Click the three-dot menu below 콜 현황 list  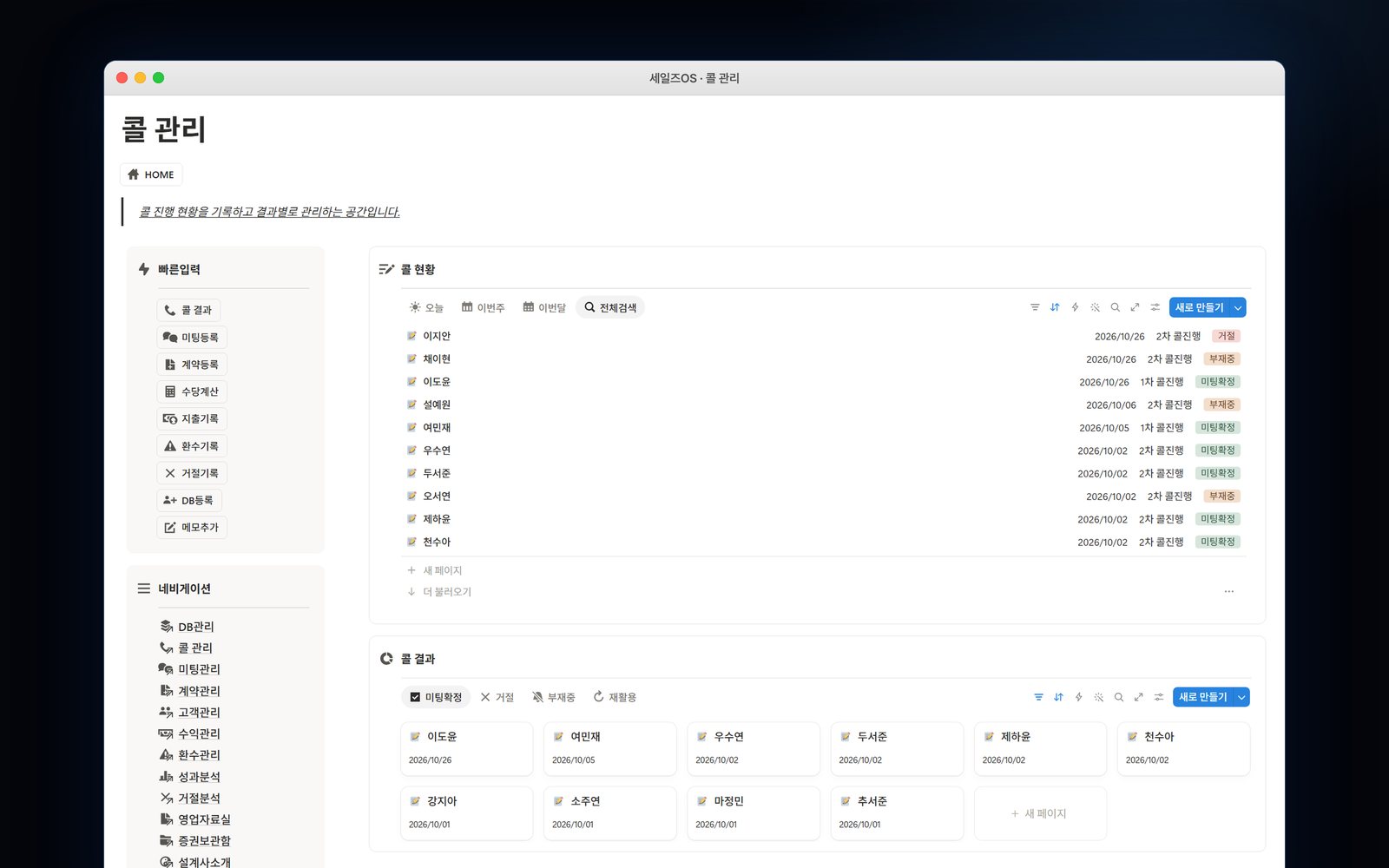pyautogui.click(x=1229, y=591)
